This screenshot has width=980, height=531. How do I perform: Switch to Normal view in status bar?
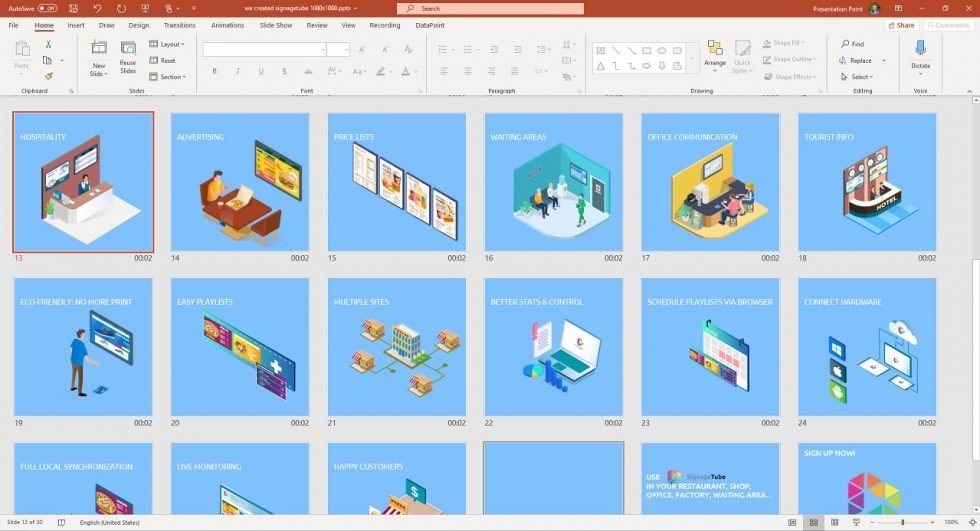coord(792,522)
